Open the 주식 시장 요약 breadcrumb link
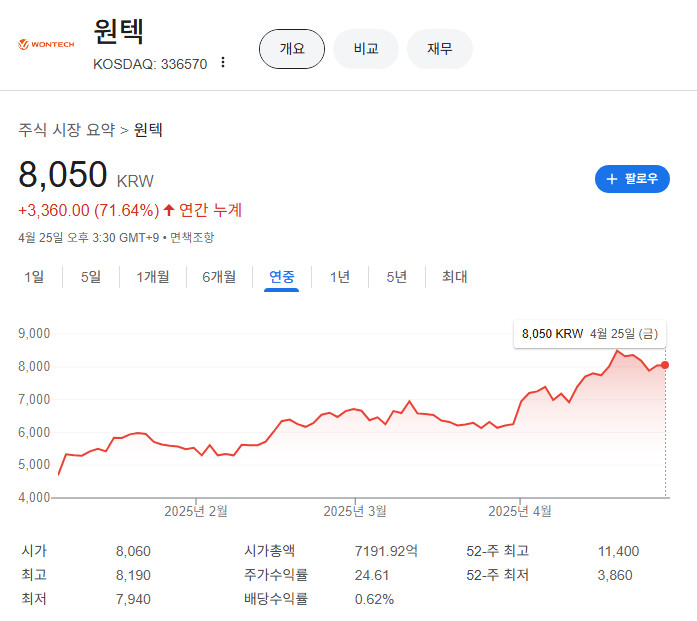 [x=67, y=130]
